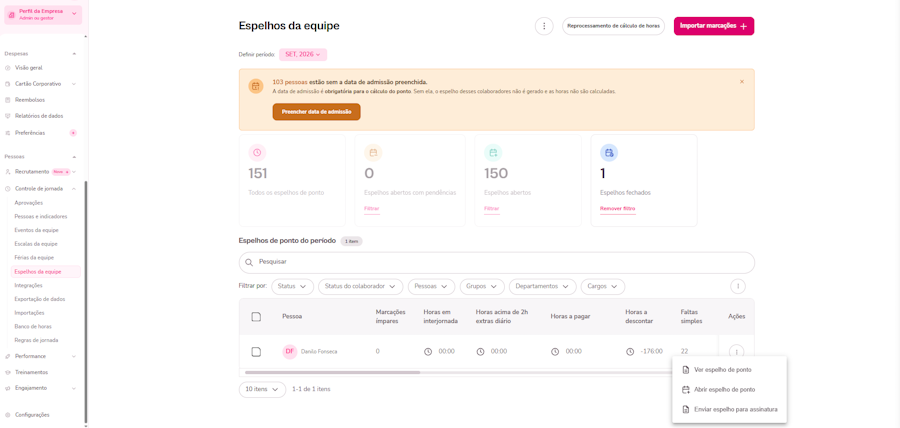Click the Horas a pagar column header

pyautogui.click(x=570, y=317)
